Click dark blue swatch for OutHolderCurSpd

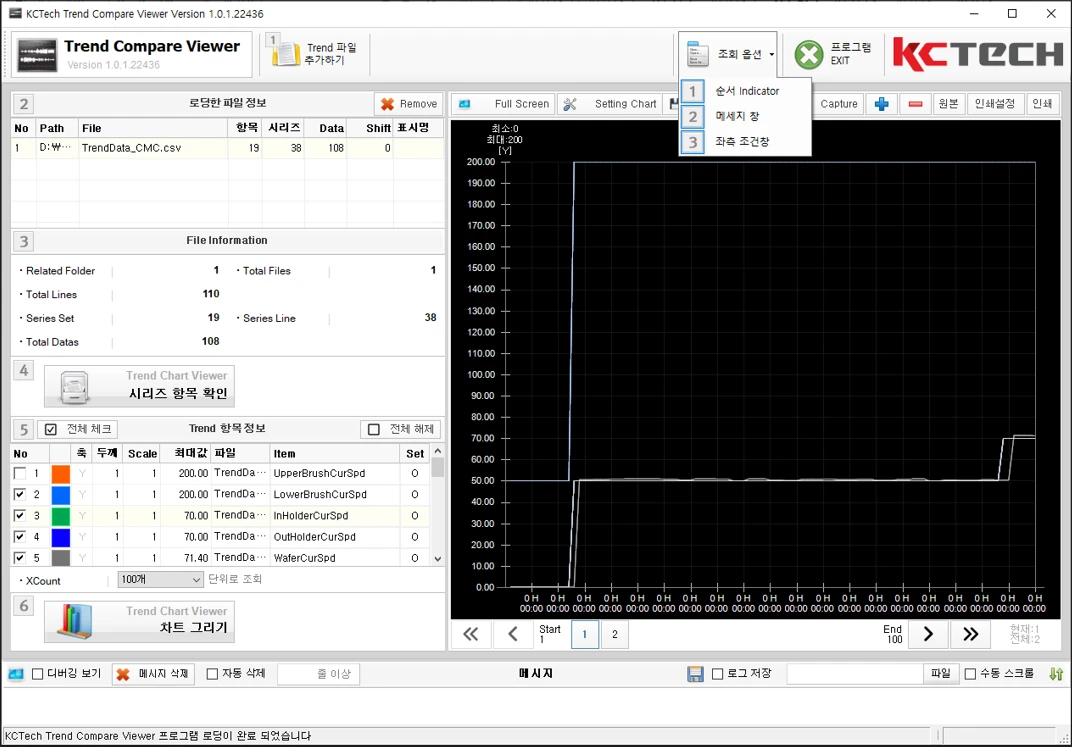pos(61,537)
